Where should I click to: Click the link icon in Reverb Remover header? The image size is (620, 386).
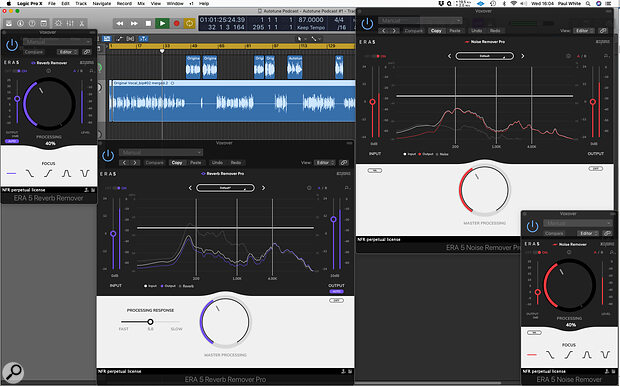click(87, 52)
